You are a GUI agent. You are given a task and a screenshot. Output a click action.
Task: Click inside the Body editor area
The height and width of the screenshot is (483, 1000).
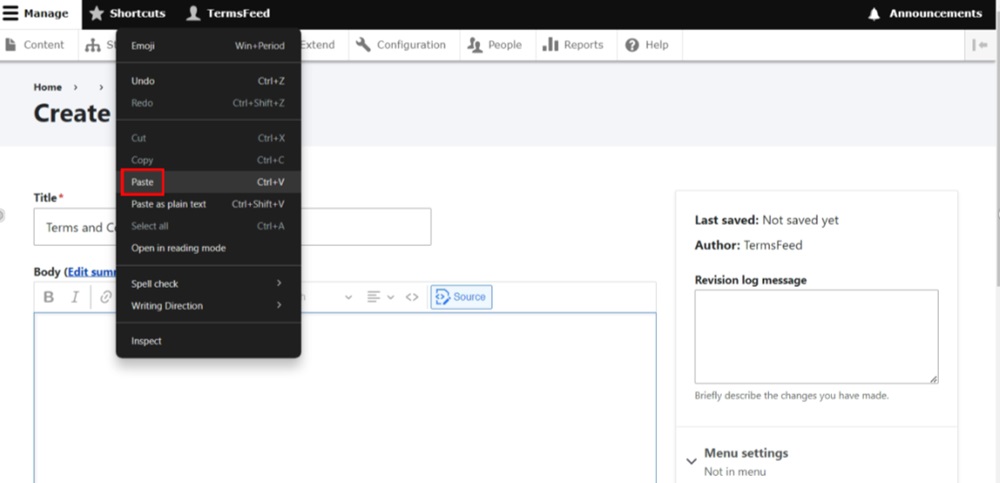[x=344, y=398]
